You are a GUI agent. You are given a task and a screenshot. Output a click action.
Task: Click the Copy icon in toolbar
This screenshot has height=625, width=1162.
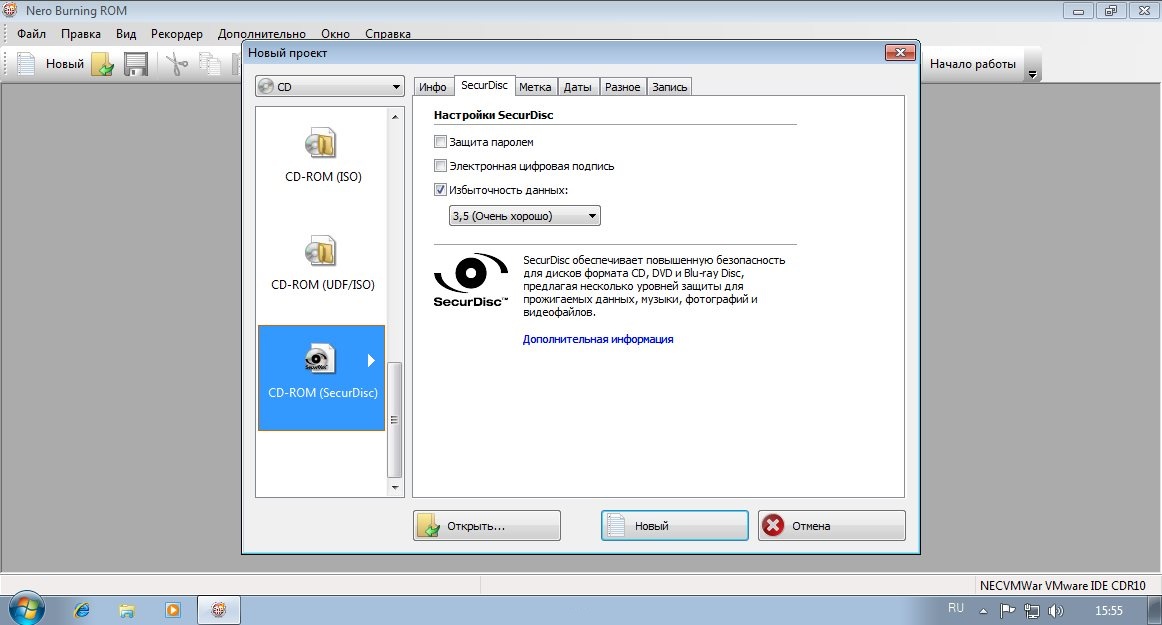coord(210,64)
